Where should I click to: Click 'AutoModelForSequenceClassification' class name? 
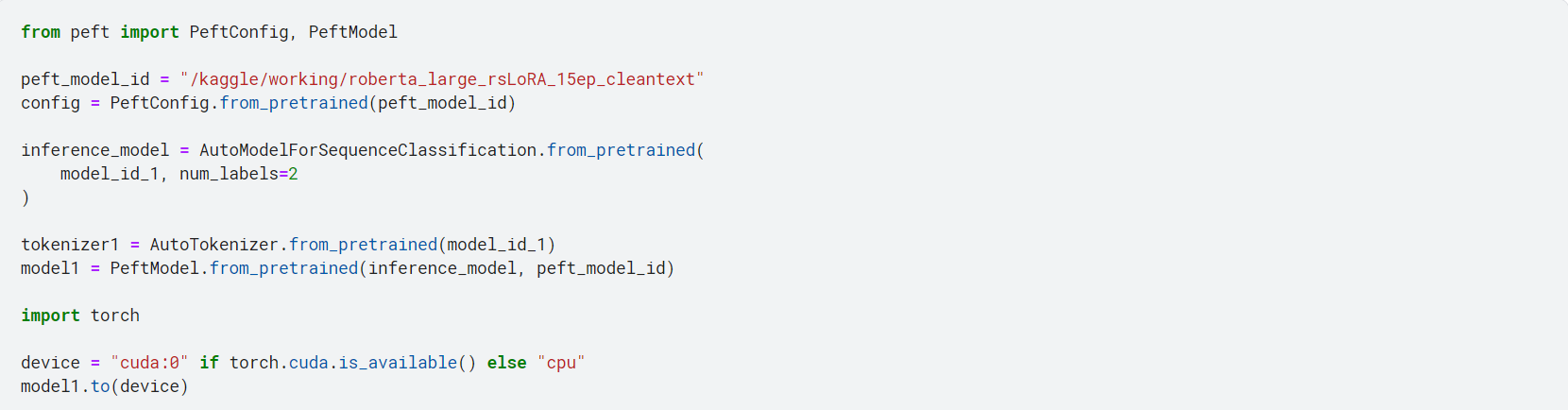[x=367, y=150]
